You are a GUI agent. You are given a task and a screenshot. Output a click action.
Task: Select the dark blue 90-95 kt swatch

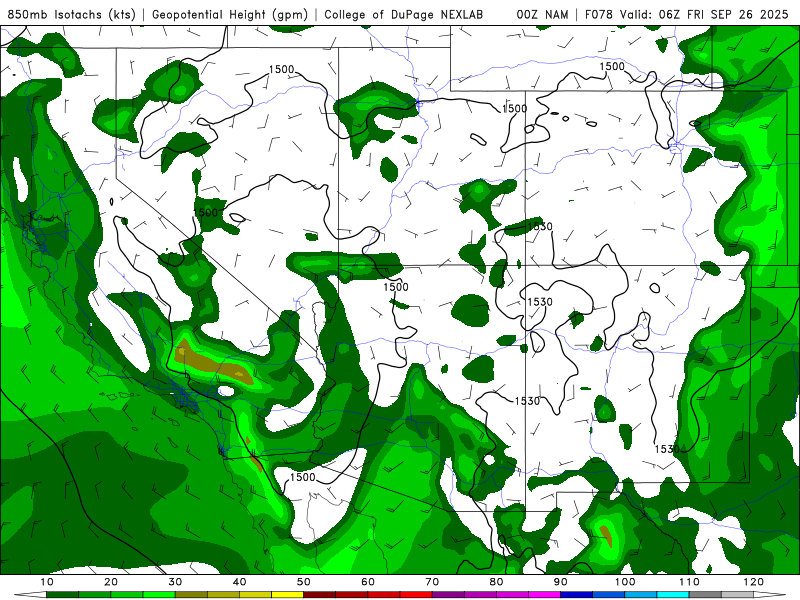coord(577,595)
